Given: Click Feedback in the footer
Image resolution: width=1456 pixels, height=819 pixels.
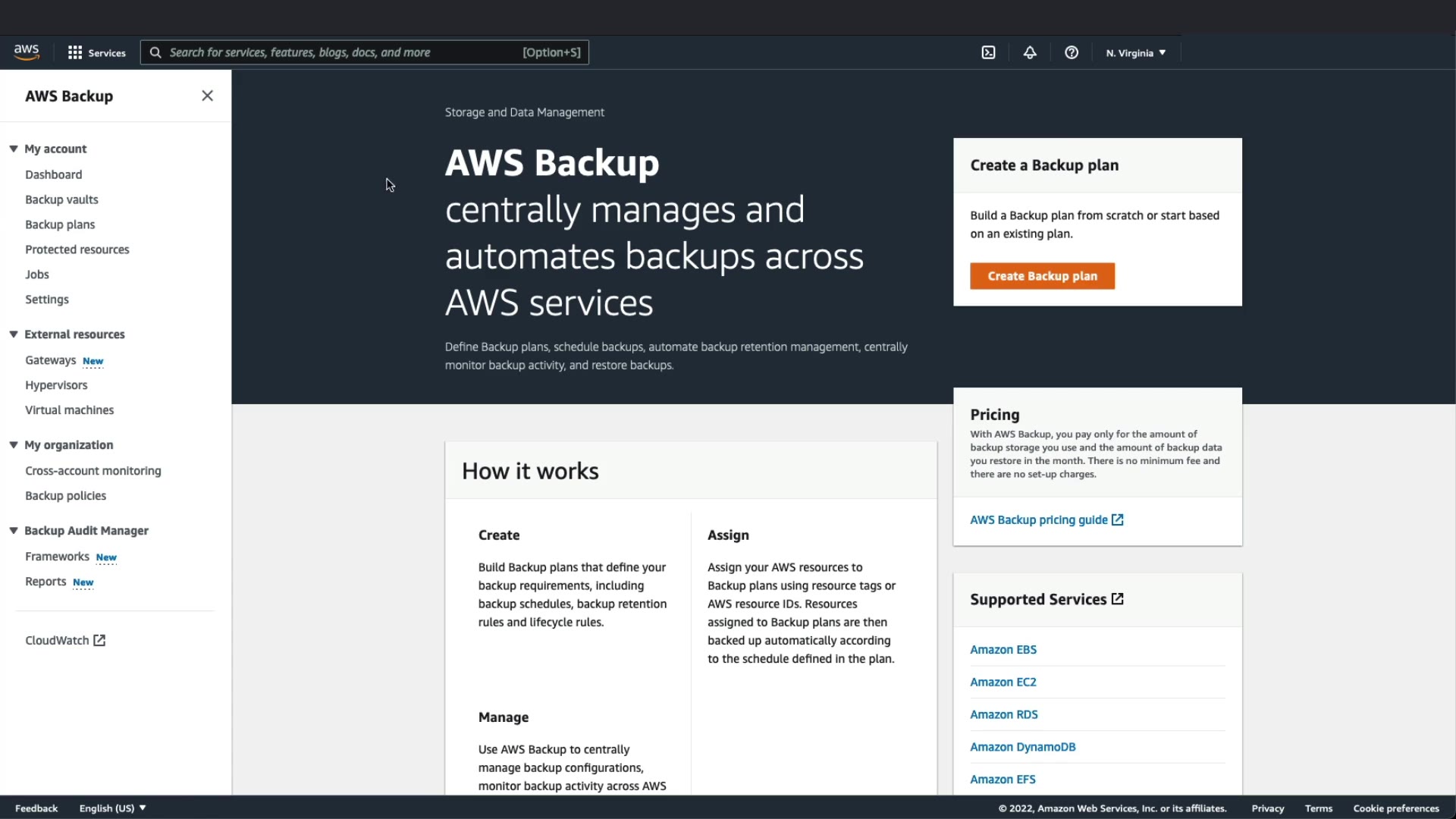Looking at the screenshot, I should click(36, 808).
